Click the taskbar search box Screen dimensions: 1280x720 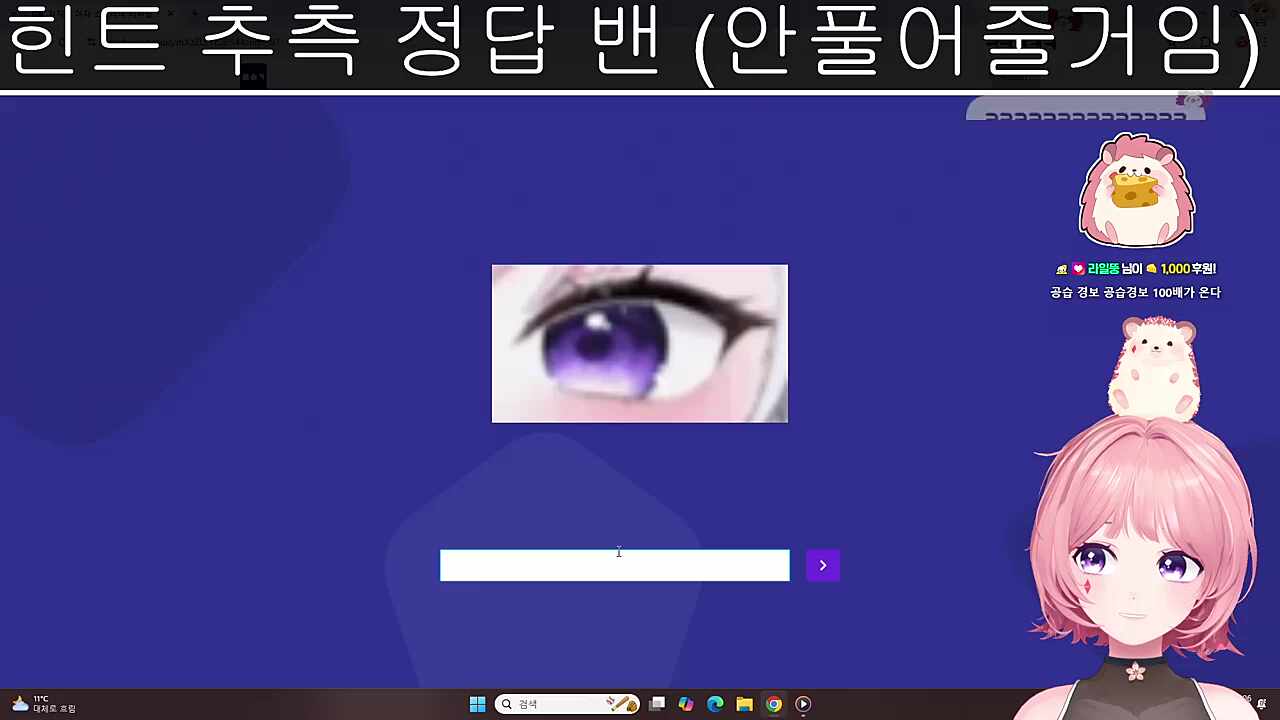566,704
